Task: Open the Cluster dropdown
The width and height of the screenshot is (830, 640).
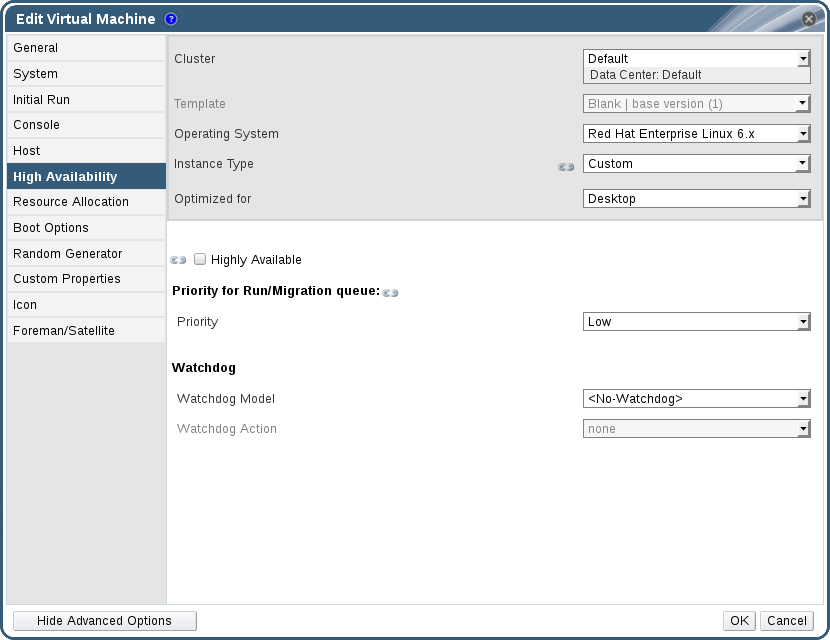Action: [x=696, y=59]
